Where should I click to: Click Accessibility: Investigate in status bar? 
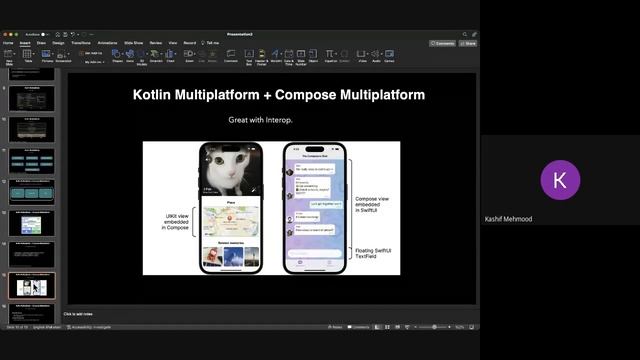click(x=89, y=327)
